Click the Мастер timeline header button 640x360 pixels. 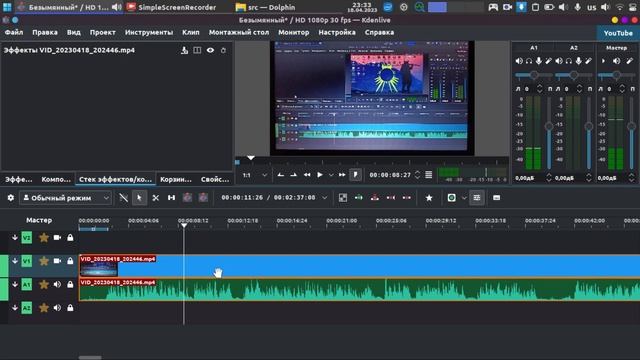click(x=39, y=220)
